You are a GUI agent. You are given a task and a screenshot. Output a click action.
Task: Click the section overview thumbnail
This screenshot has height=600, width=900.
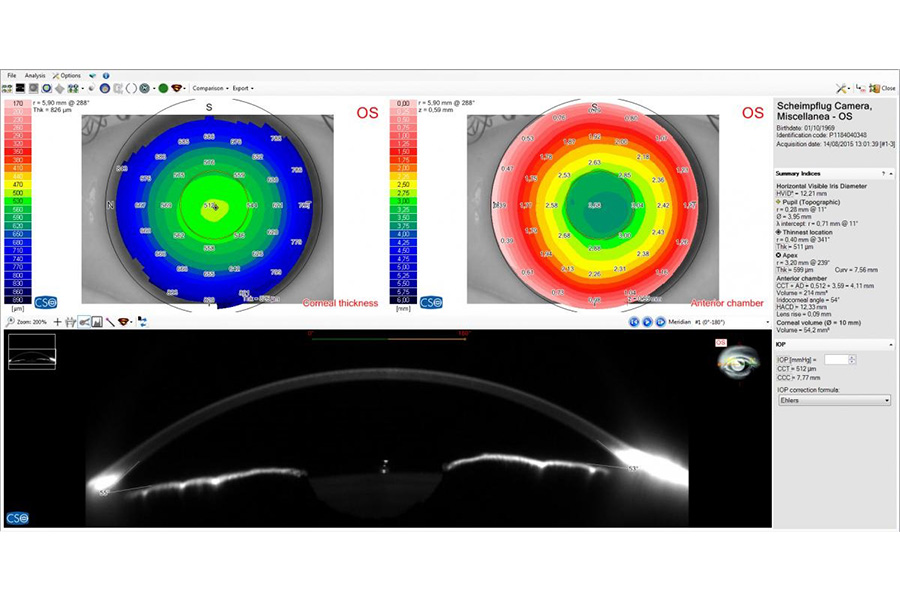(32, 351)
